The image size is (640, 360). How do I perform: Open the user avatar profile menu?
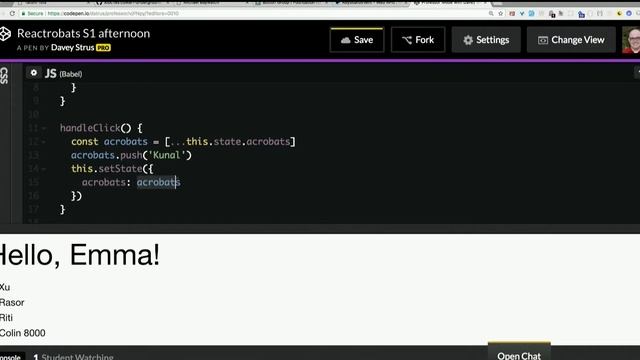(631, 40)
